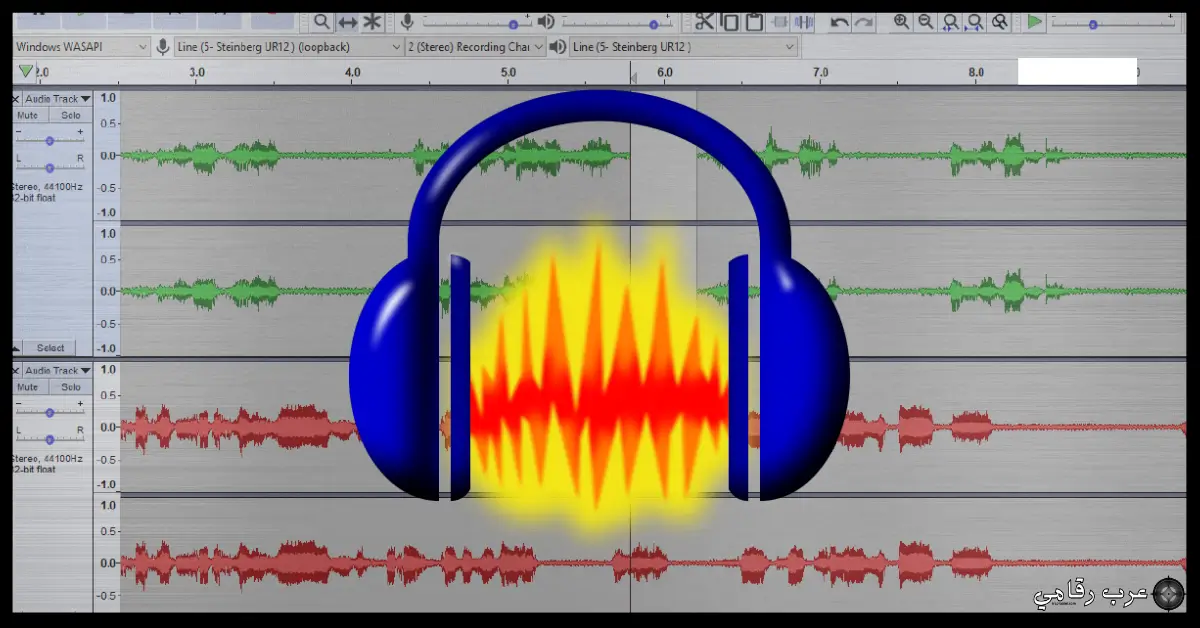1200x628 pixels.
Task: Adjust the green track pan slider
Action: [50, 167]
